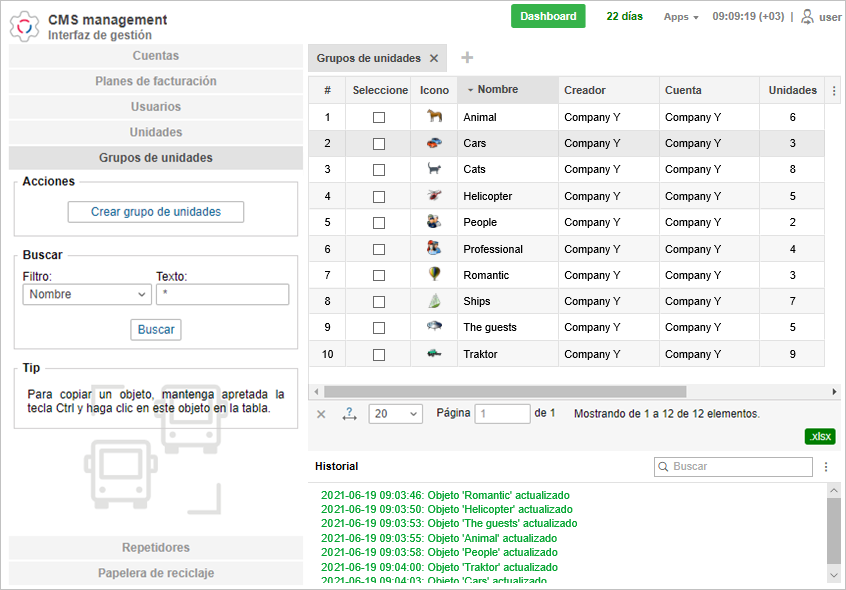Open the Usuarios section
846x590 pixels.
pyautogui.click(x=156, y=107)
